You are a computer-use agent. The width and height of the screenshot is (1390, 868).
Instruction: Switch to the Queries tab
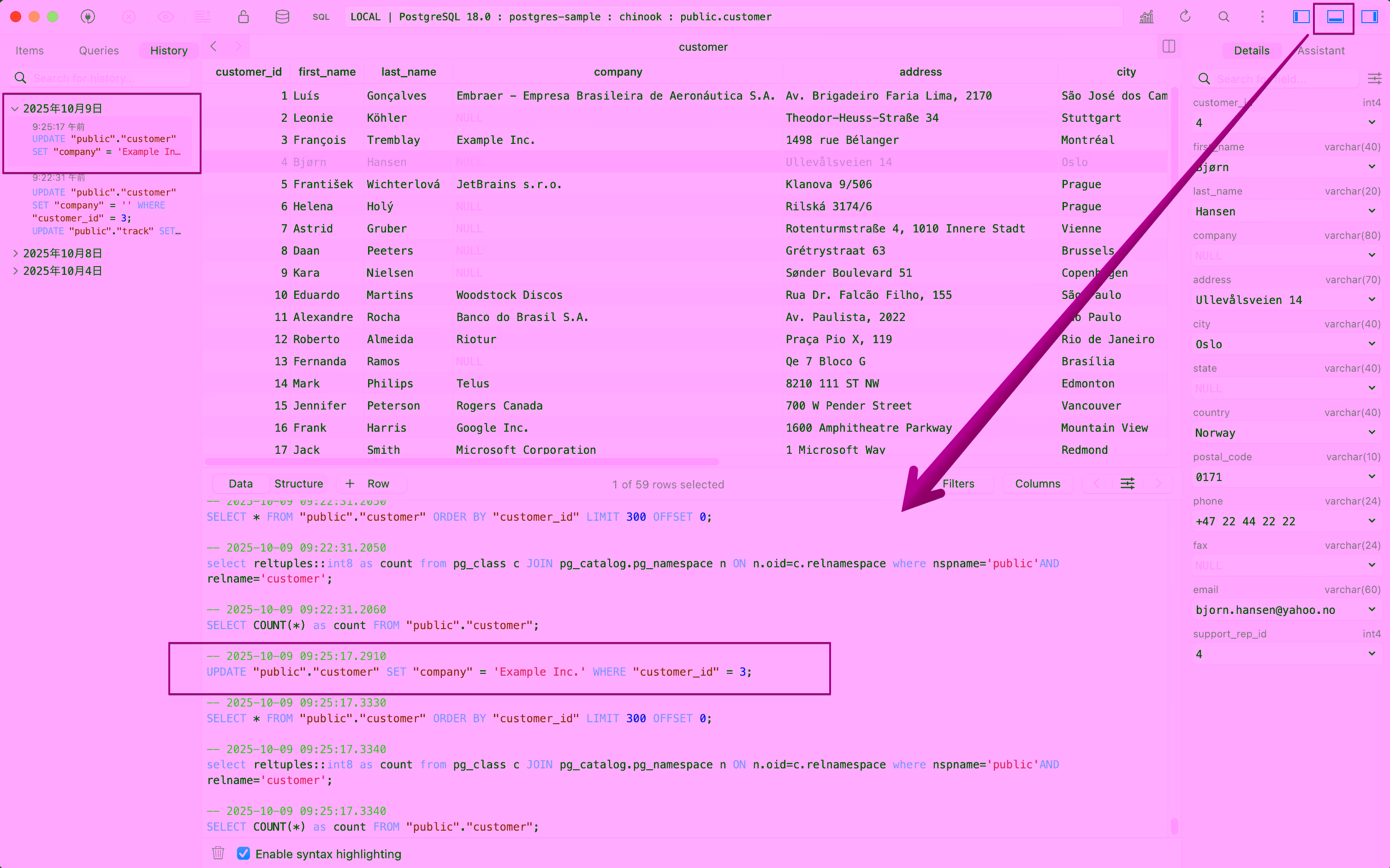(x=99, y=51)
